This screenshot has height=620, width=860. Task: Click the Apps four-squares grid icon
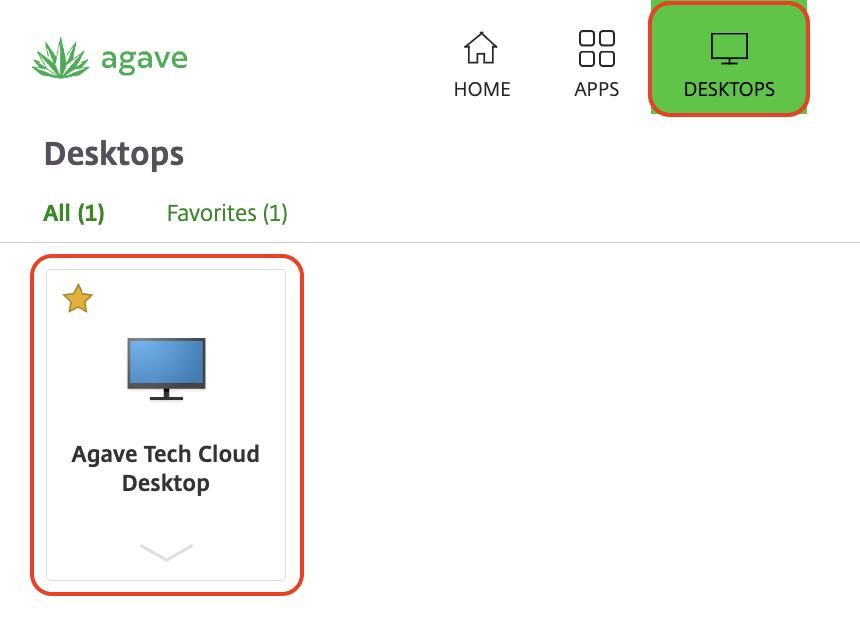[x=597, y=48]
